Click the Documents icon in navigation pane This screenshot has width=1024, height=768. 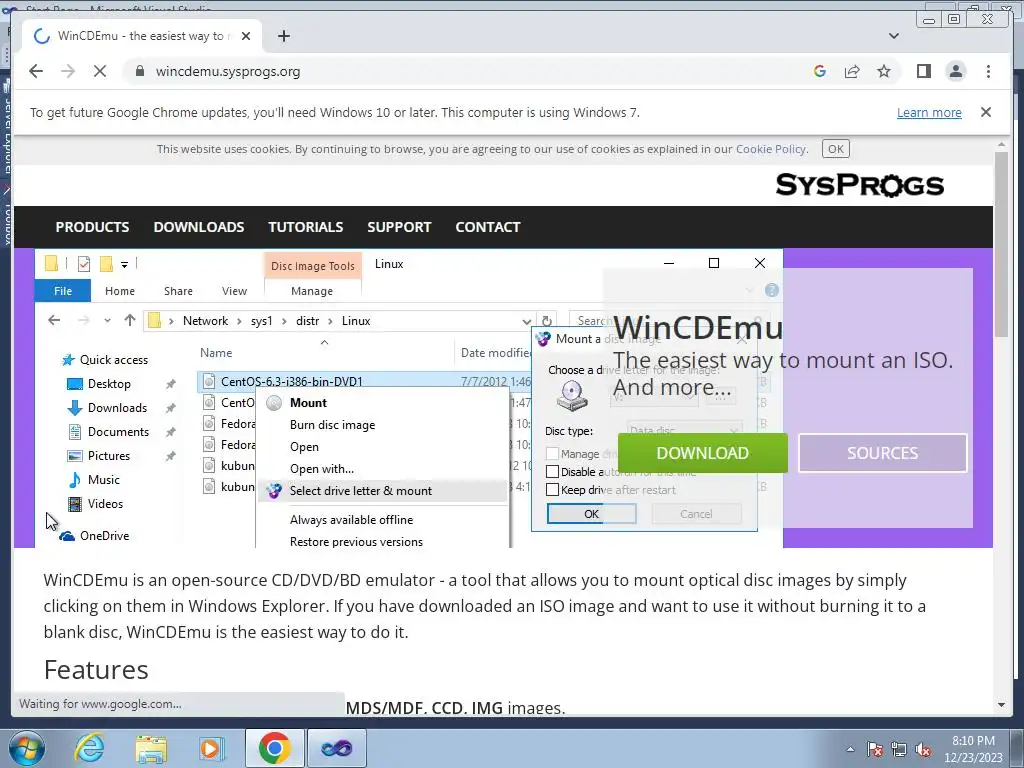pos(74,432)
